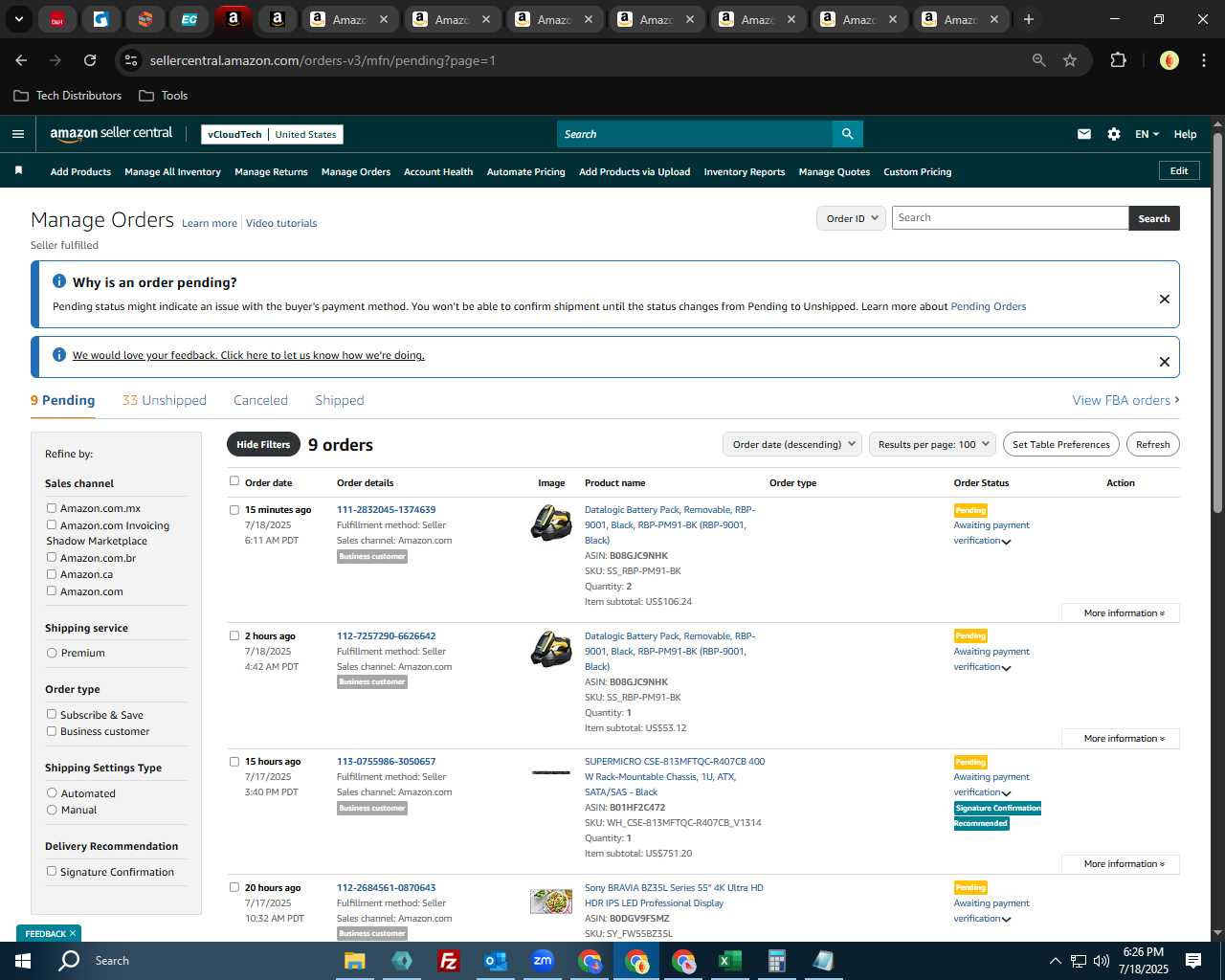Click Set Table Preferences button
The image size is (1225, 980).
(1061, 444)
